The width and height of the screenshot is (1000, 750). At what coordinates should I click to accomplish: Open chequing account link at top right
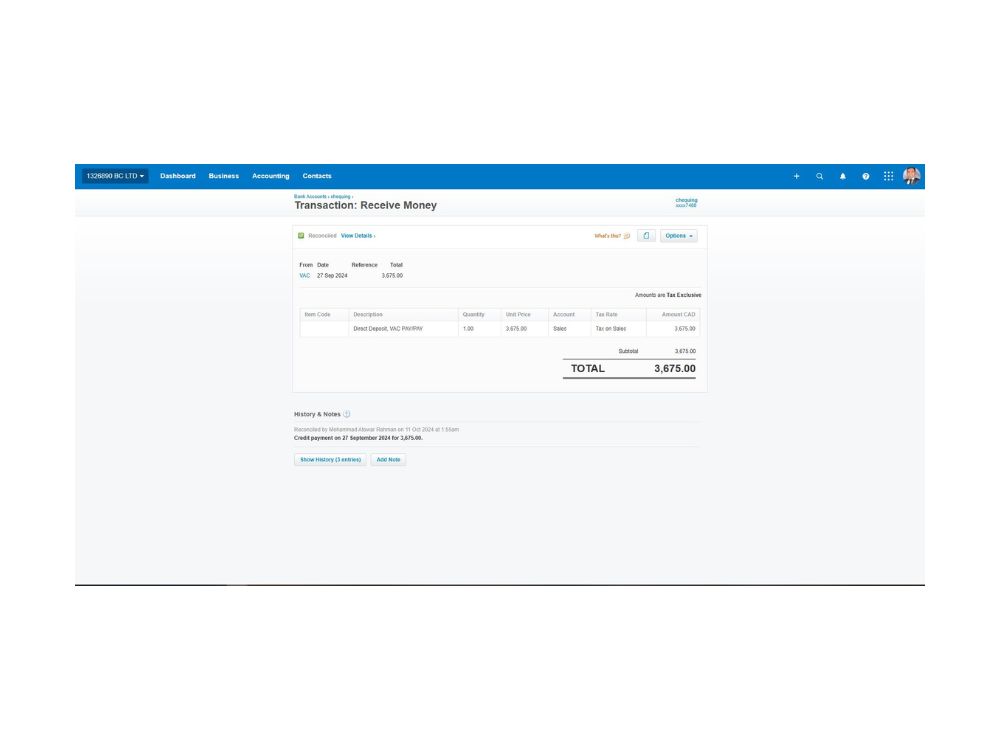[x=686, y=202]
